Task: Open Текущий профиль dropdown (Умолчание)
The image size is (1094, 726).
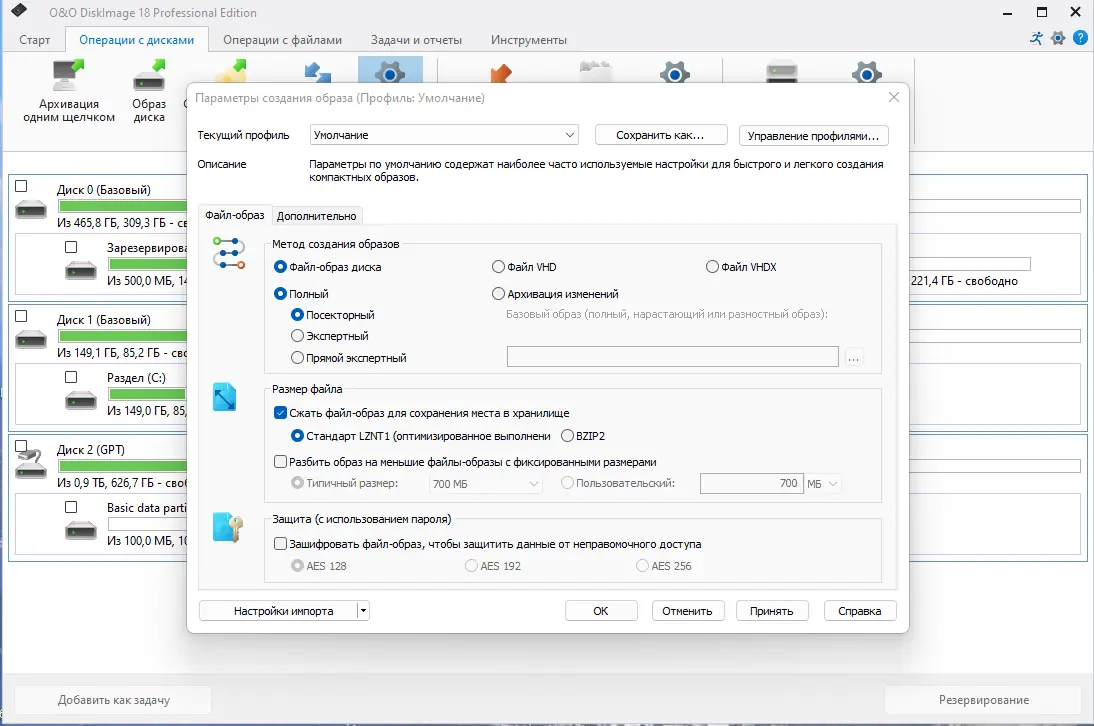Action: tap(444, 135)
